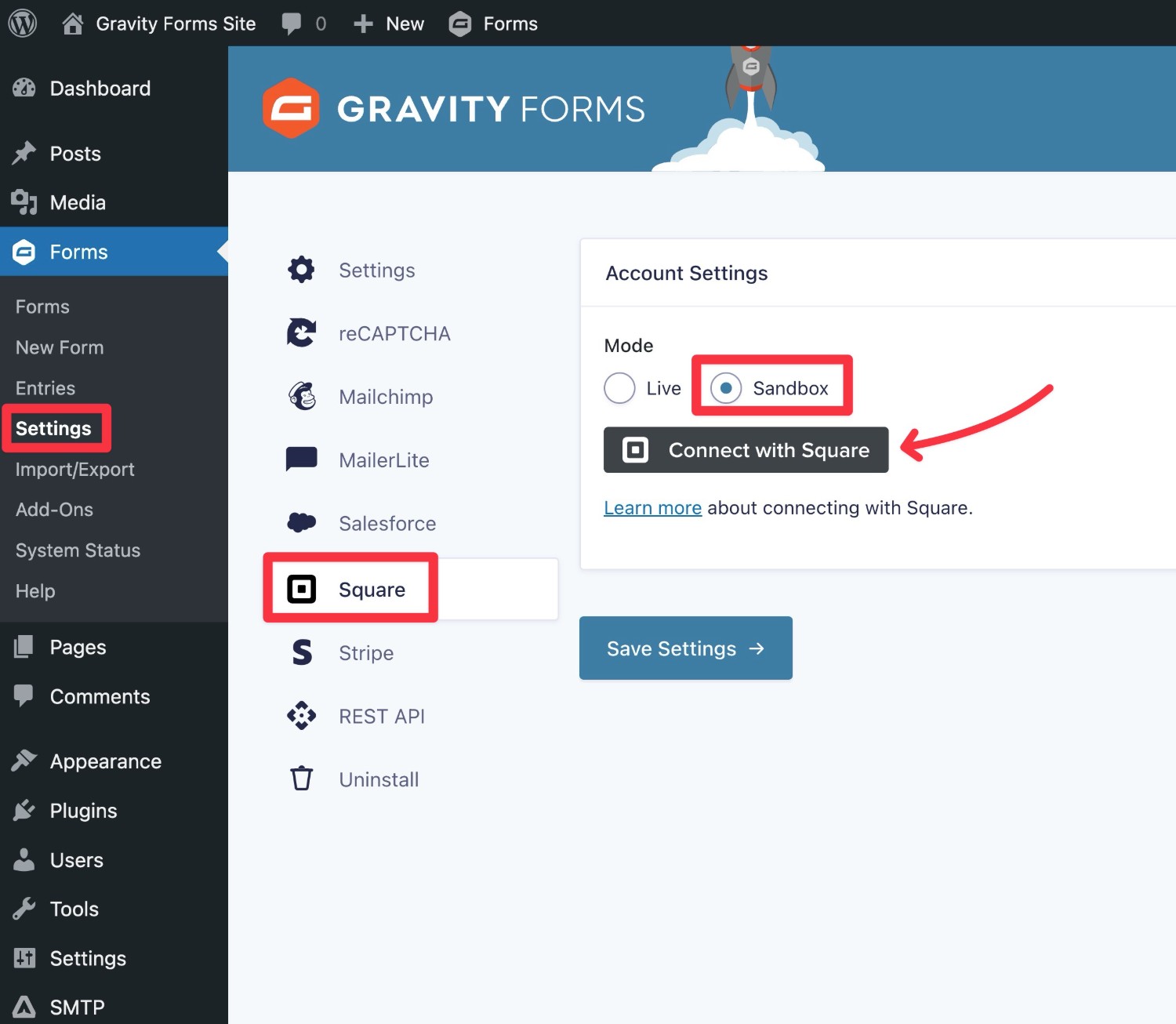Click the orange Gravity Forms logo in header
This screenshot has height=1024, width=1176.
click(x=291, y=108)
